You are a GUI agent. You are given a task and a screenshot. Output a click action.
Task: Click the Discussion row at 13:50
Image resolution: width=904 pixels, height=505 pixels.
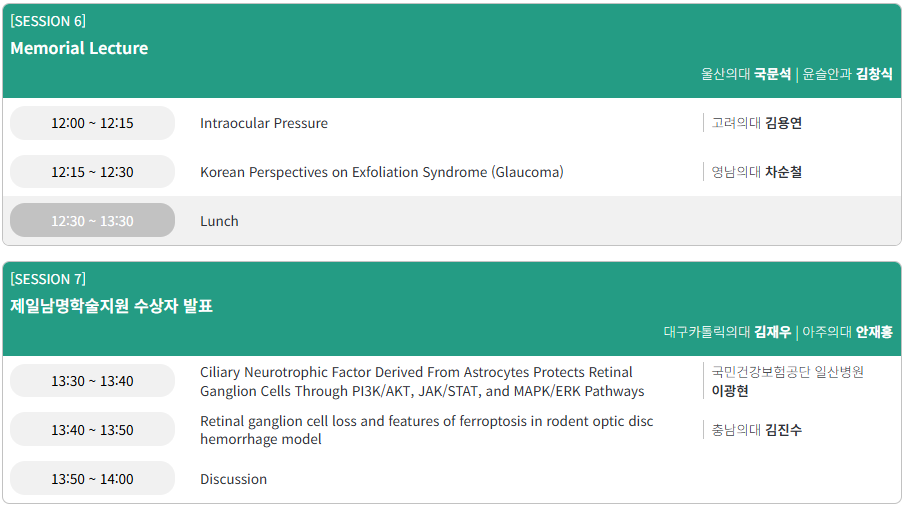(233, 479)
